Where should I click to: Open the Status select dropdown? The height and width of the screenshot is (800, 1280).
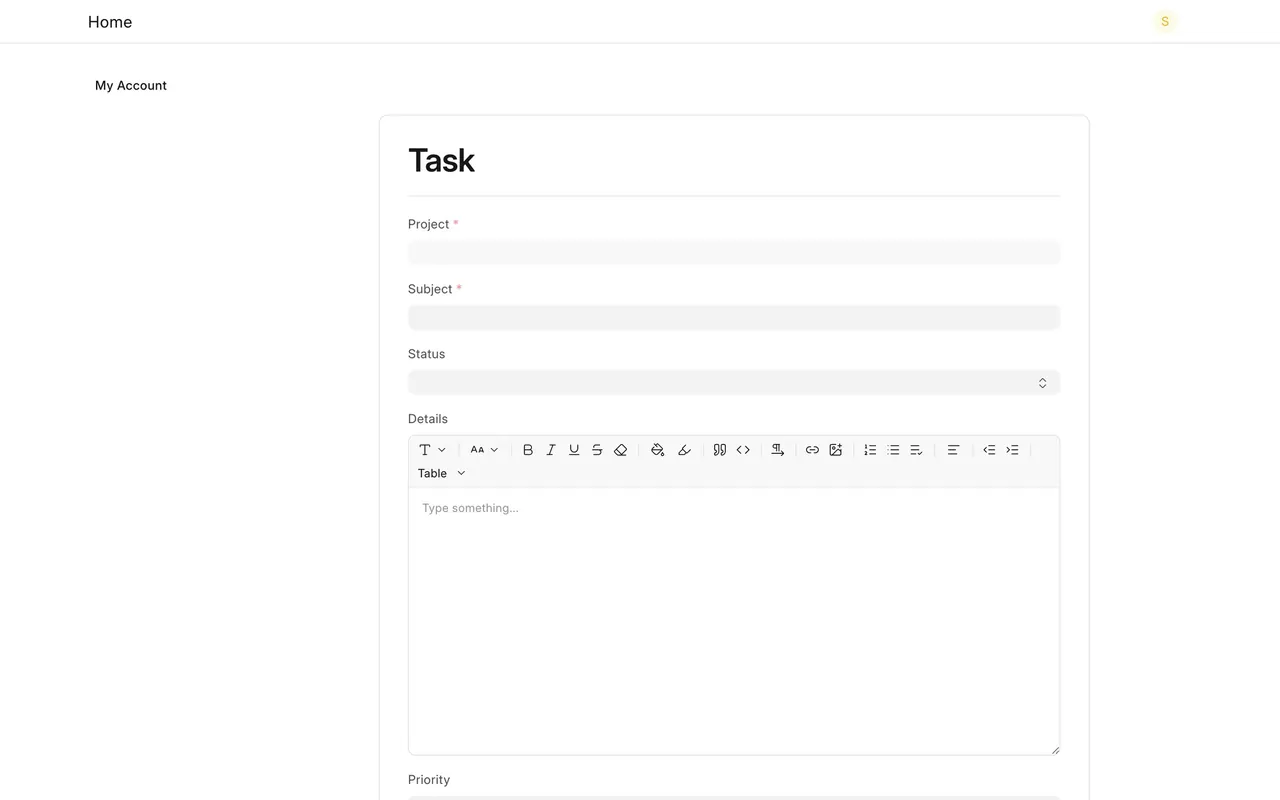pyautogui.click(x=734, y=383)
